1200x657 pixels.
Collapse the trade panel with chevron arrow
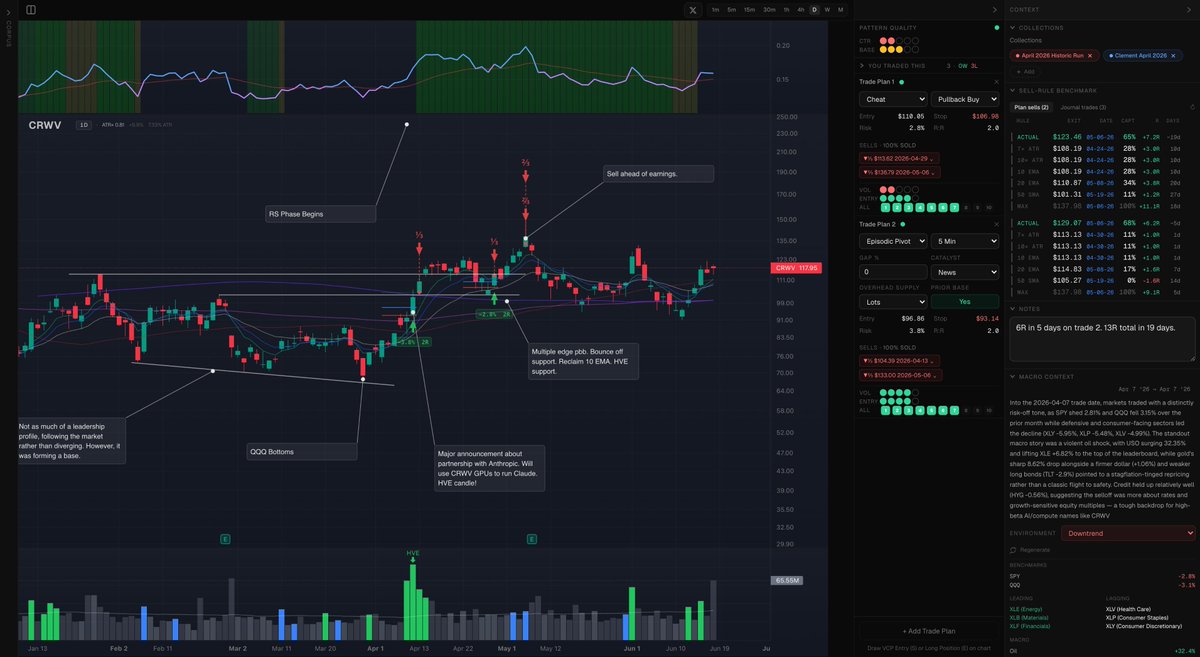coord(993,9)
